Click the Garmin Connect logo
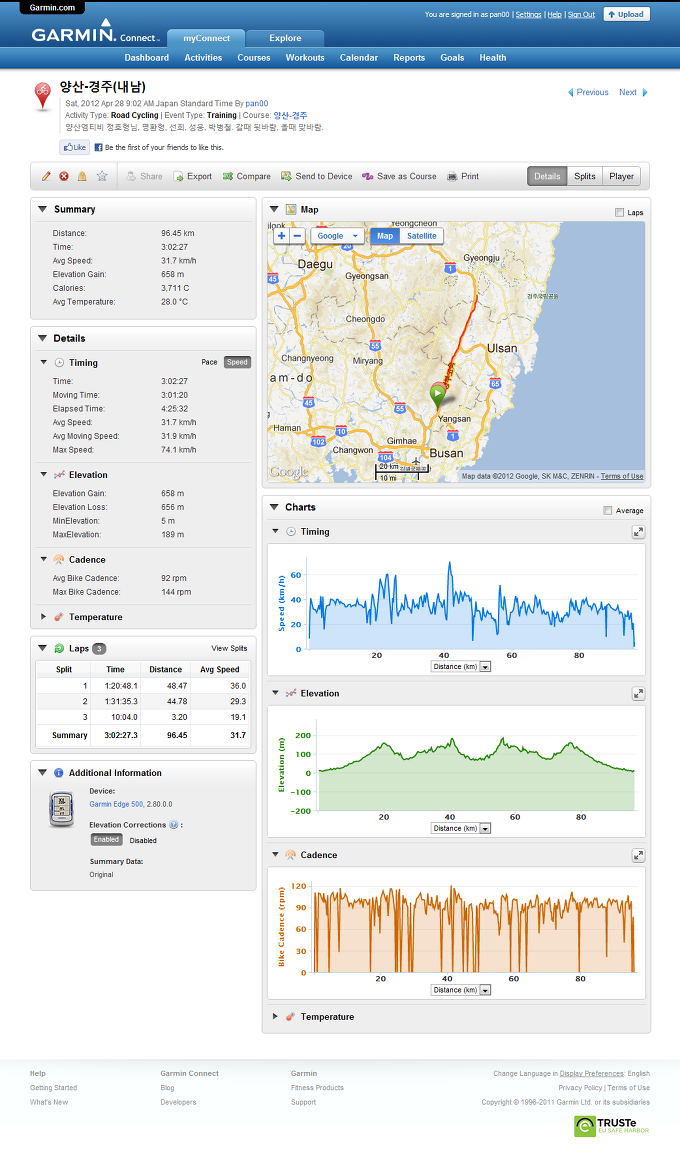The width and height of the screenshot is (680, 1160). point(95,33)
